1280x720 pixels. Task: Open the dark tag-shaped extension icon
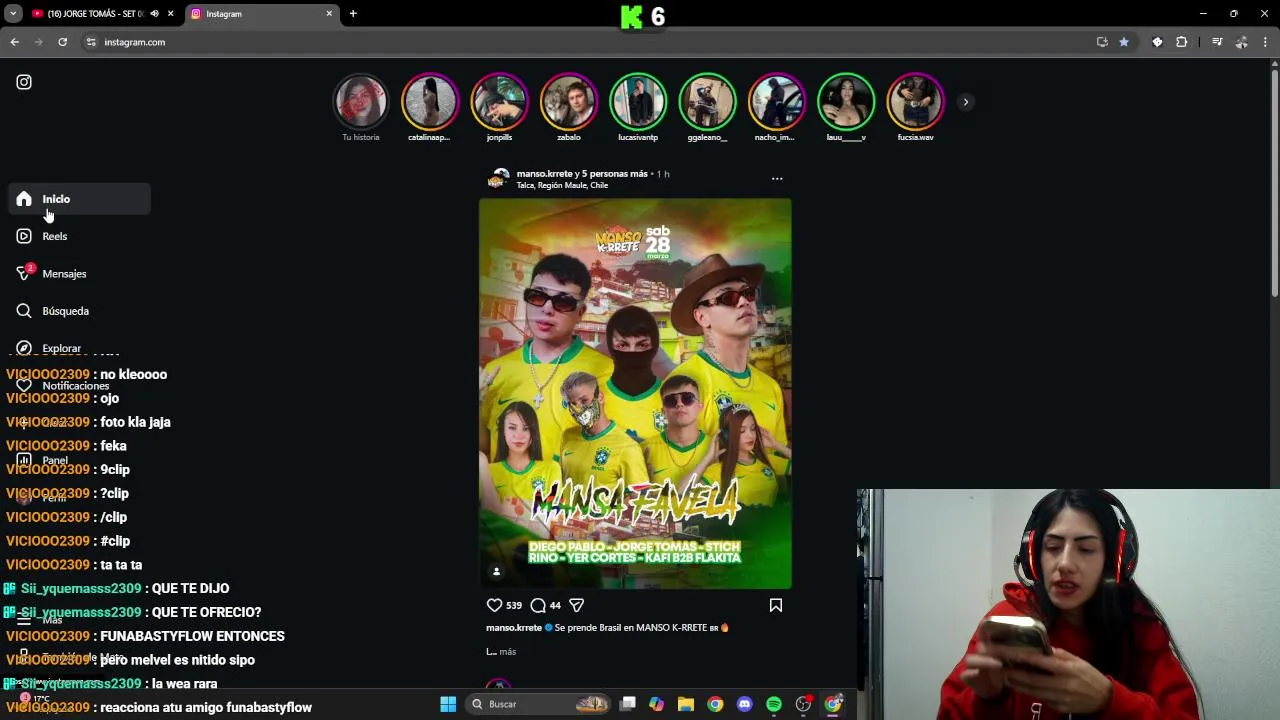pyautogui.click(x=1157, y=42)
